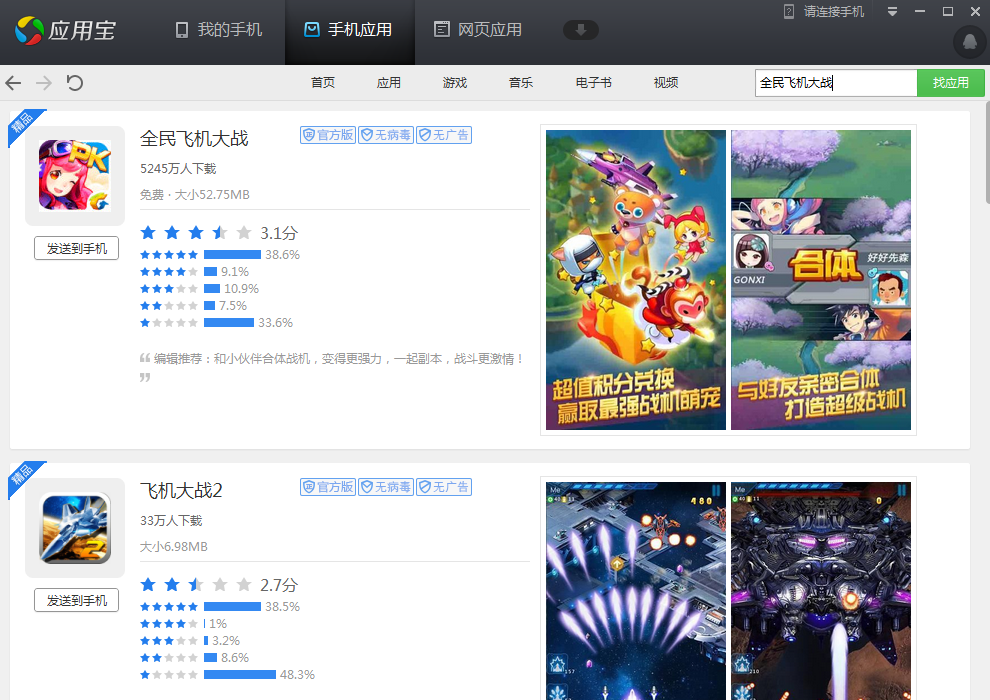Image resolution: width=990 pixels, height=700 pixels.
Task: Click 无病毒 badge for 飞机大战2
Action: [x=386, y=487]
